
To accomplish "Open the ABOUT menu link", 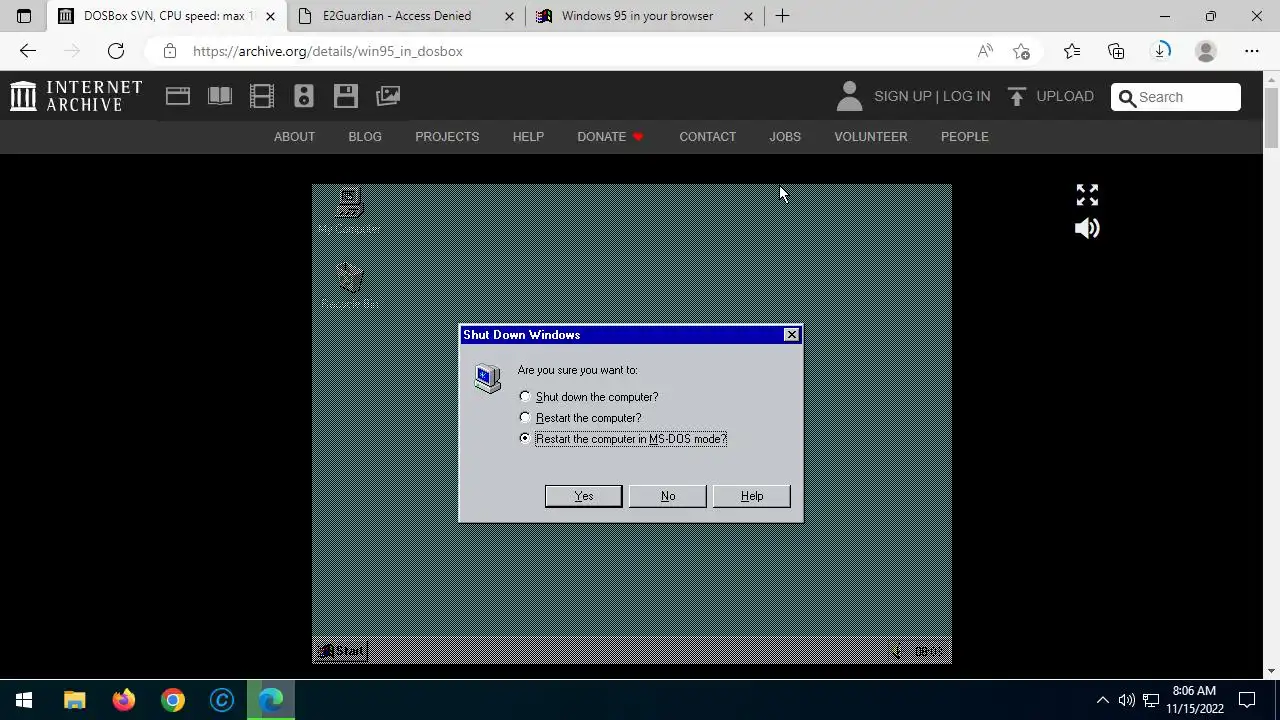I will 294,136.
